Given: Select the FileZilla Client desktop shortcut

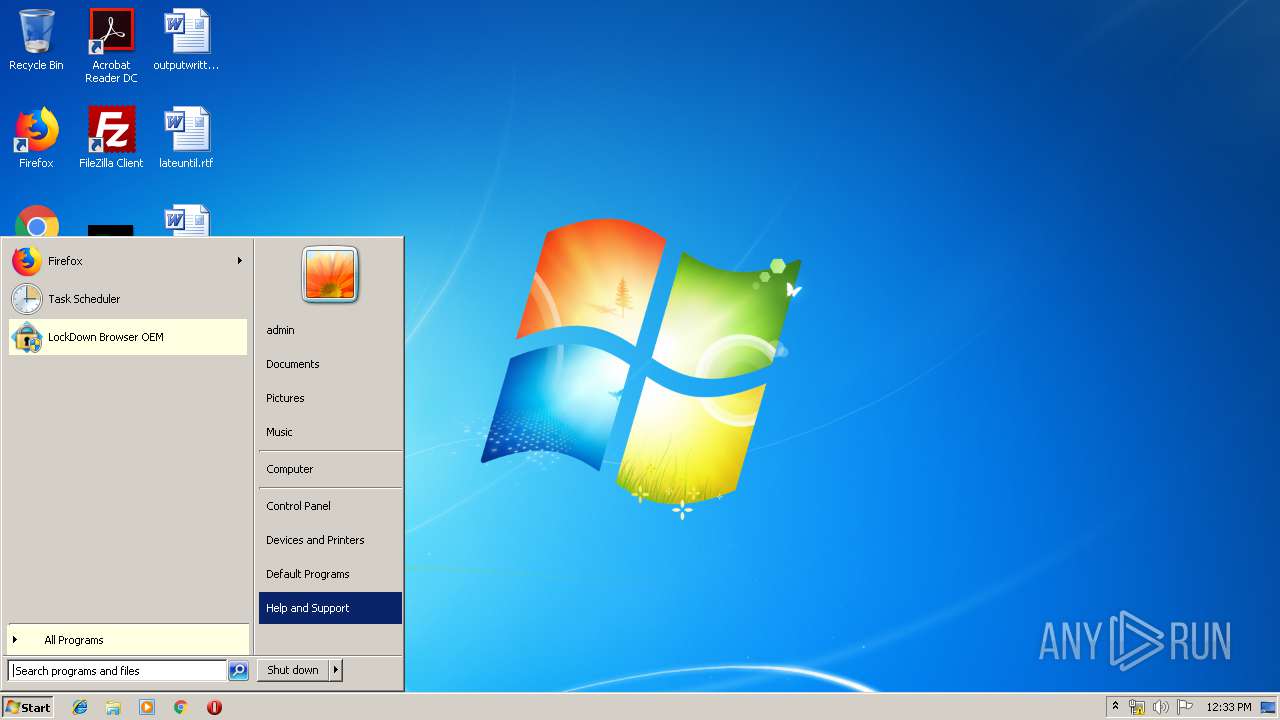Looking at the screenshot, I should click(x=111, y=138).
